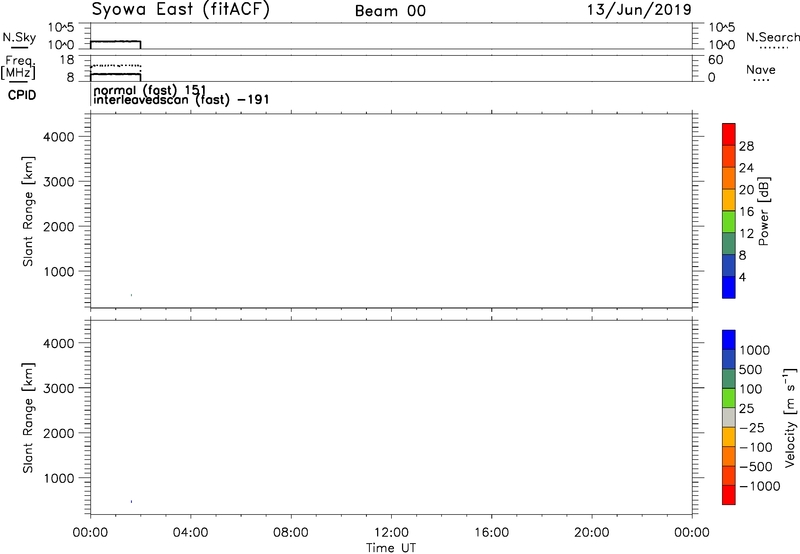Click 'Slant Range [km]' label of velocity panel
800x554 pixels.
point(28,418)
